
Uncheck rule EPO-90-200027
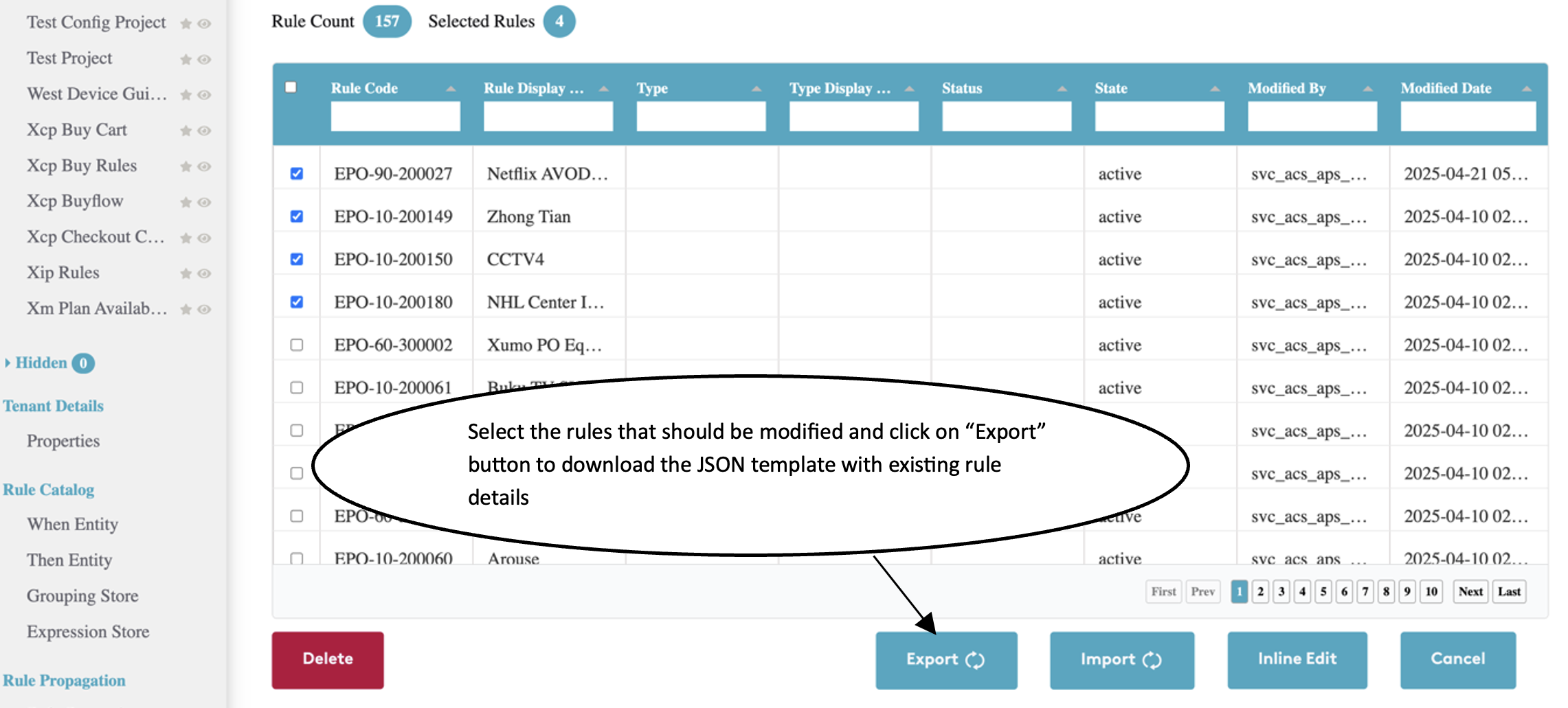coord(297,173)
